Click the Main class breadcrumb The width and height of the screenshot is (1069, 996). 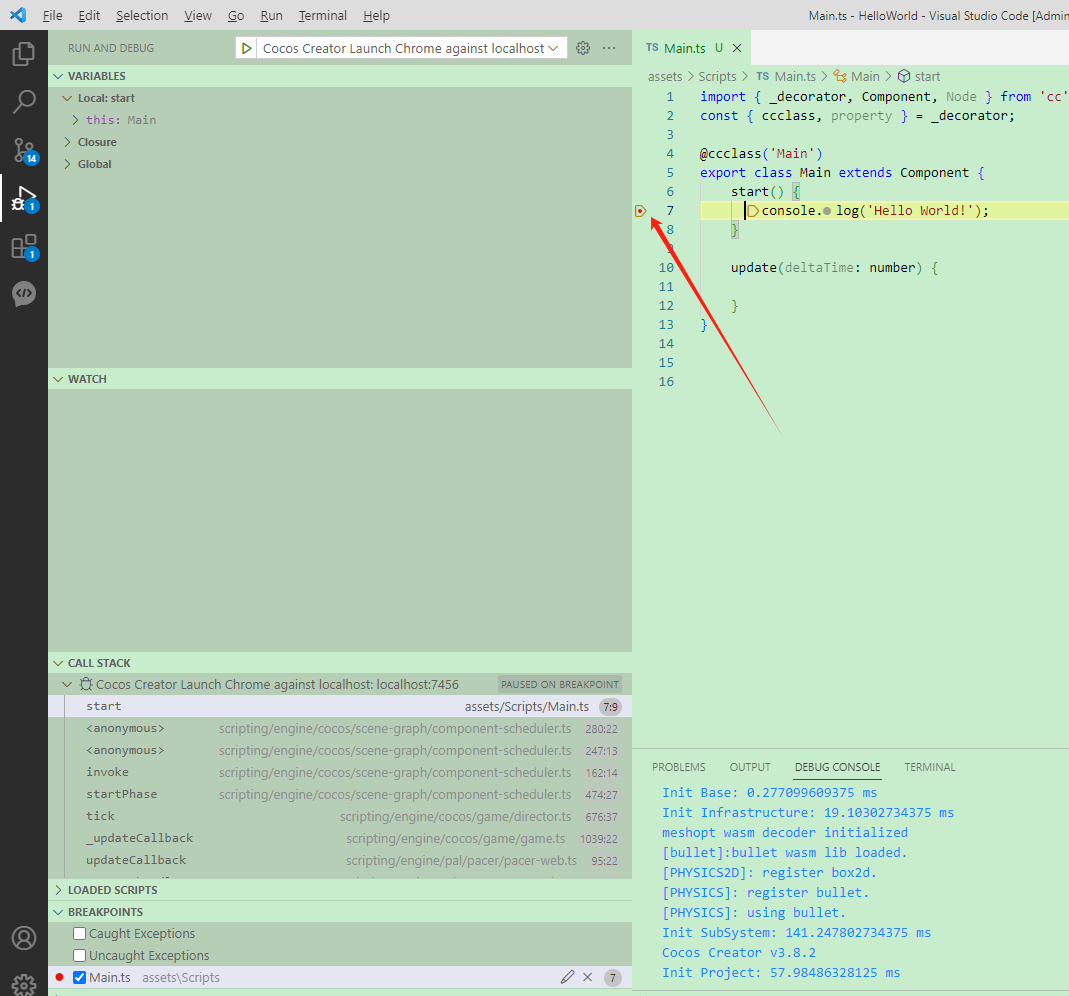click(x=856, y=76)
